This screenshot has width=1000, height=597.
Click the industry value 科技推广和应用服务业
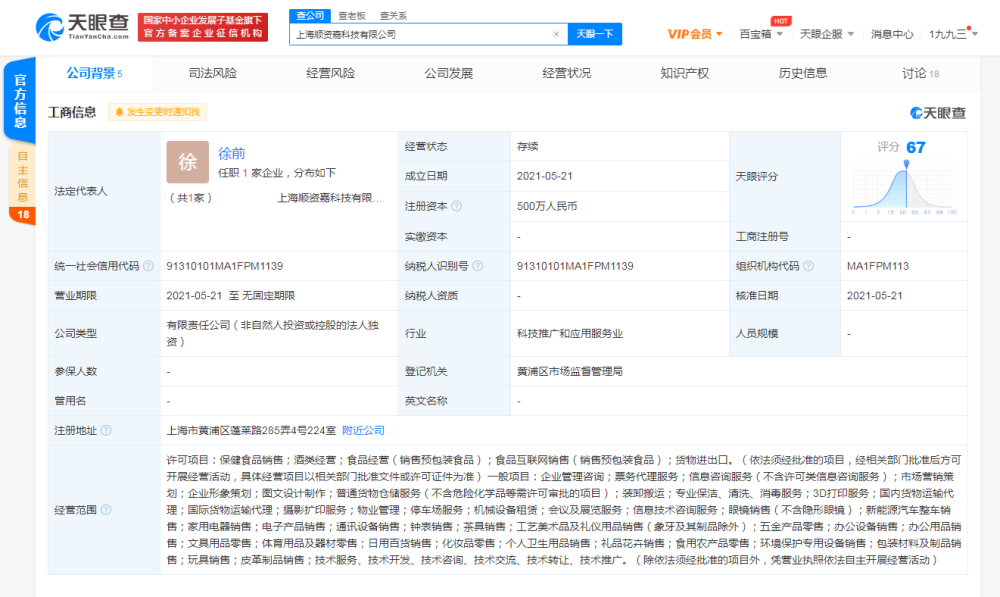570,334
